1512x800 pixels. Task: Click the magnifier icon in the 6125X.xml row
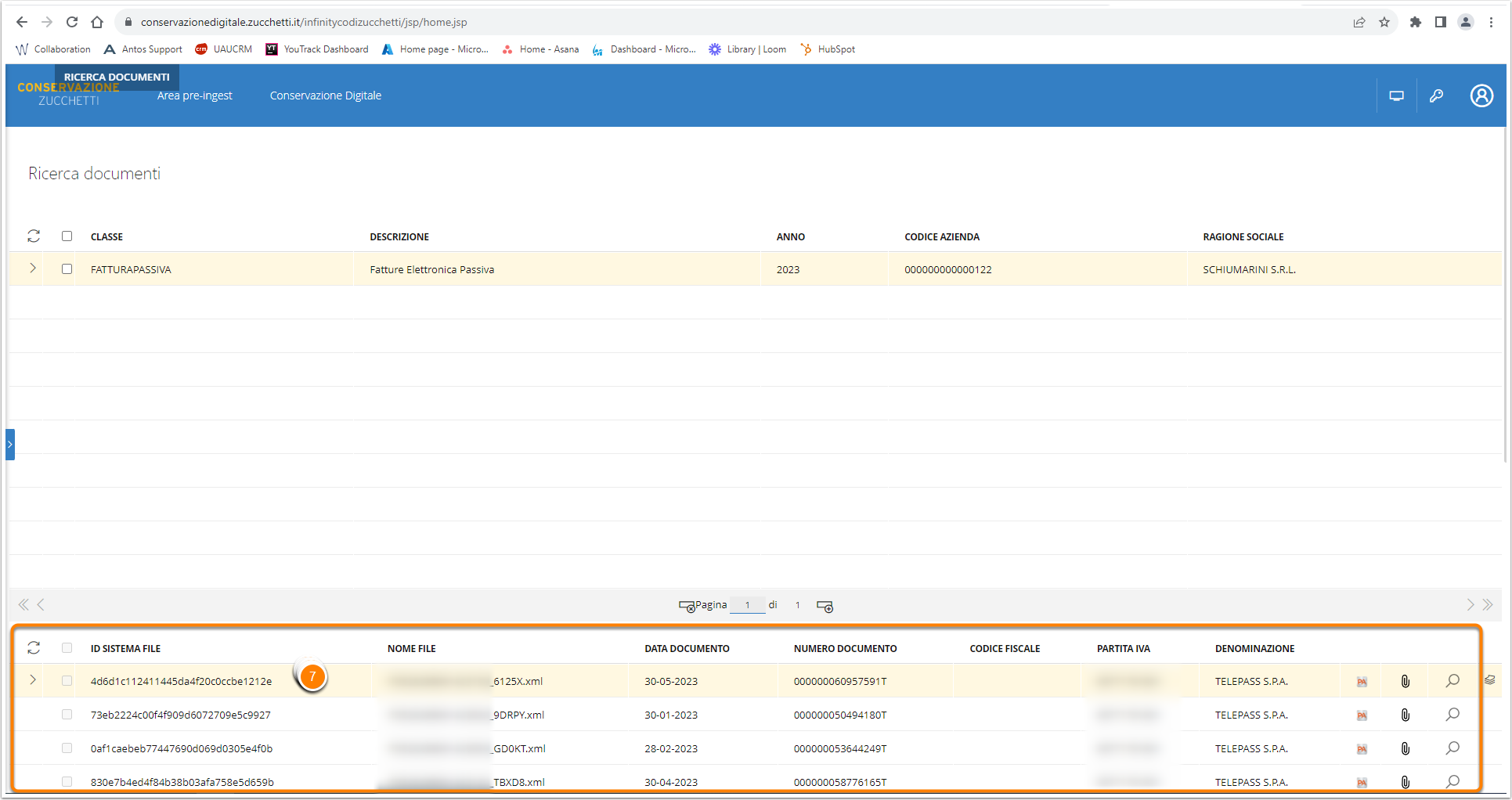[1452, 681]
